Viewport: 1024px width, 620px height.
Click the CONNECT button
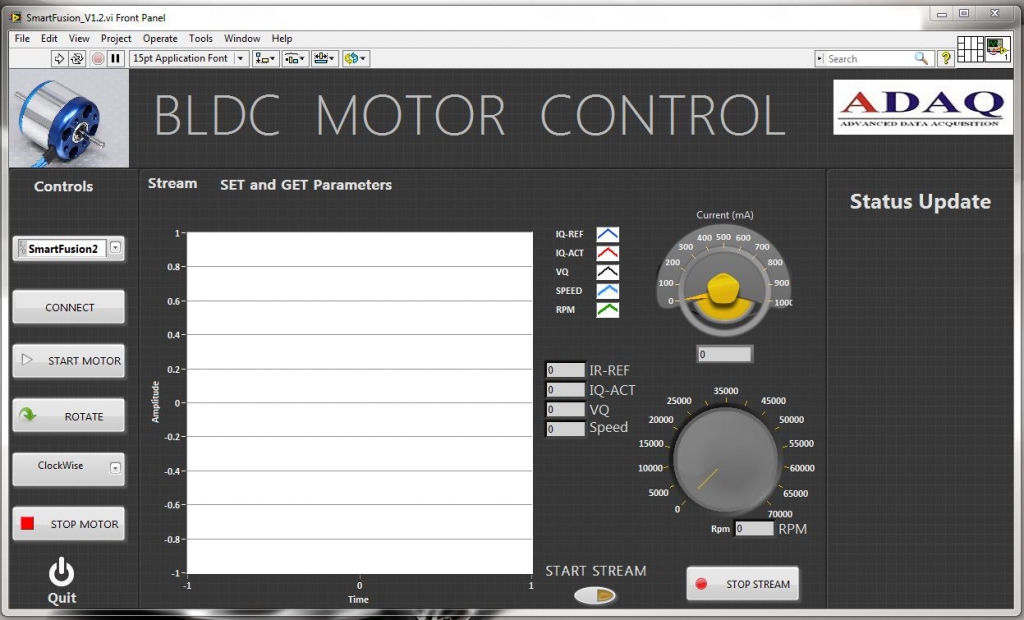tap(69, 308)
